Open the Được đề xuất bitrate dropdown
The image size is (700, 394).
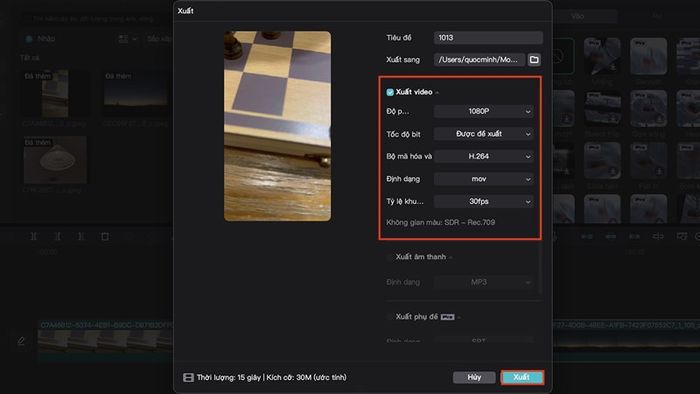click(x=483, y=134)
